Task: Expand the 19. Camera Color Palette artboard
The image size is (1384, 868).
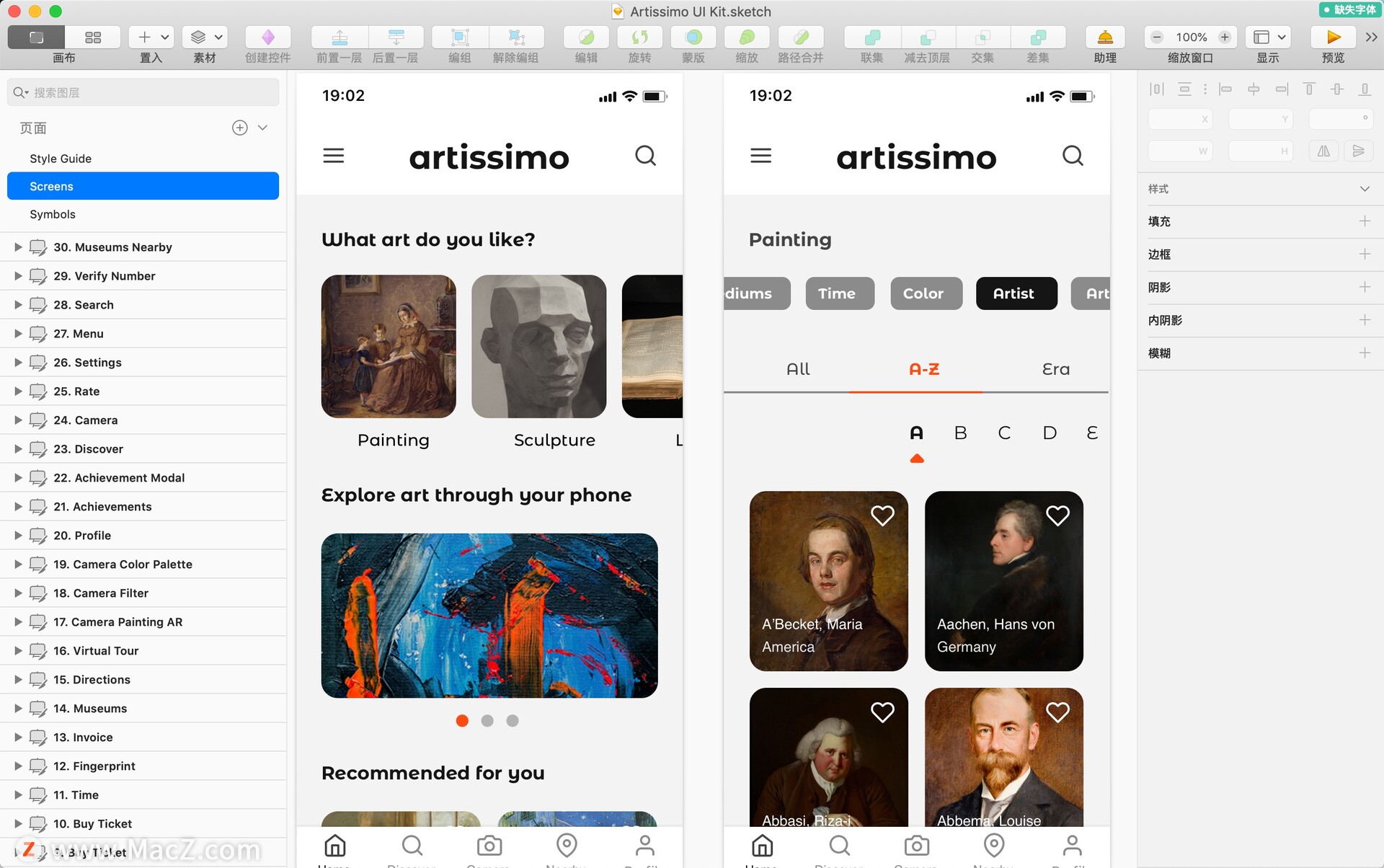Action: 18,564
